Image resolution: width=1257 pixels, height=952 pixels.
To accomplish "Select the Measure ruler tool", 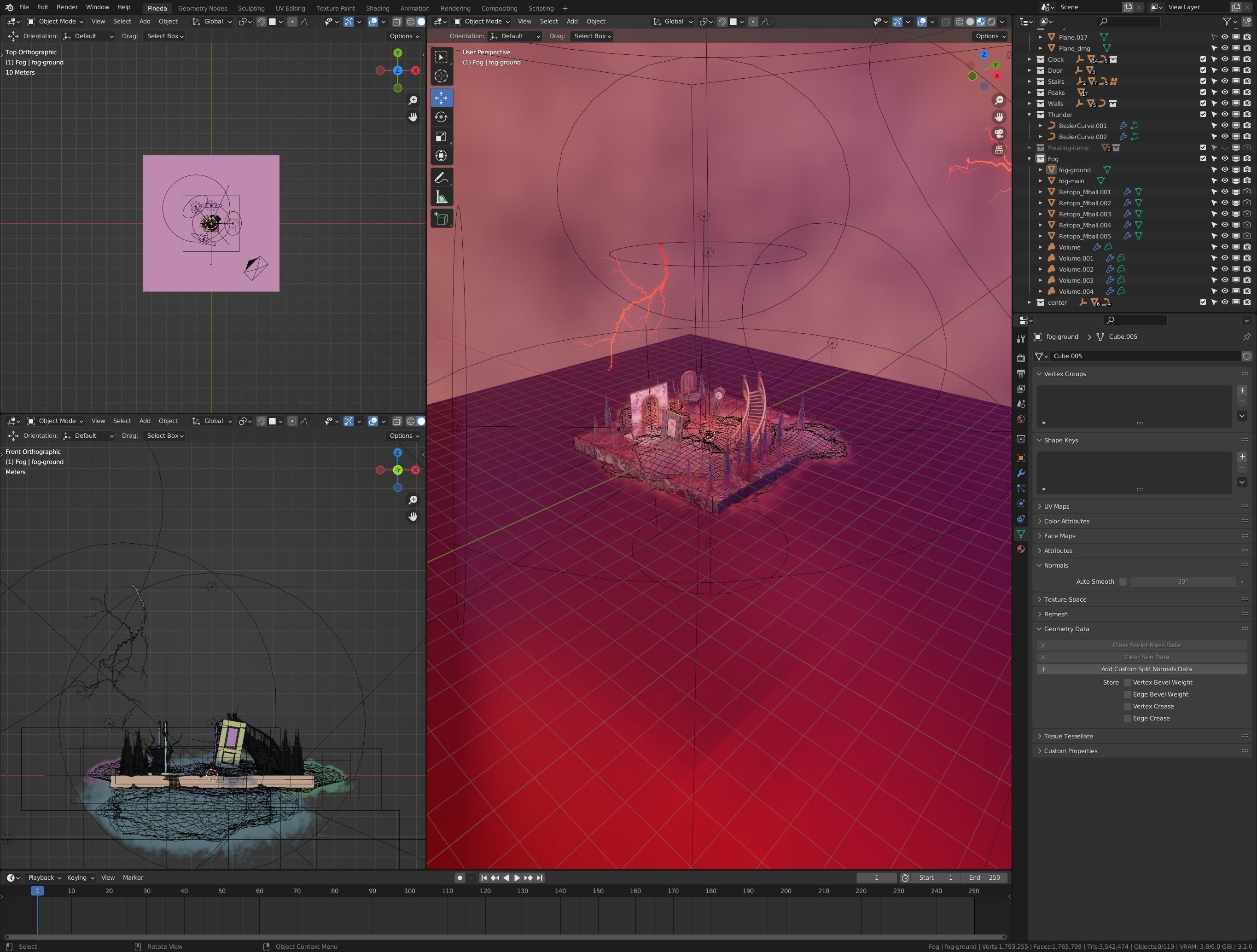I will pos(441,197).
